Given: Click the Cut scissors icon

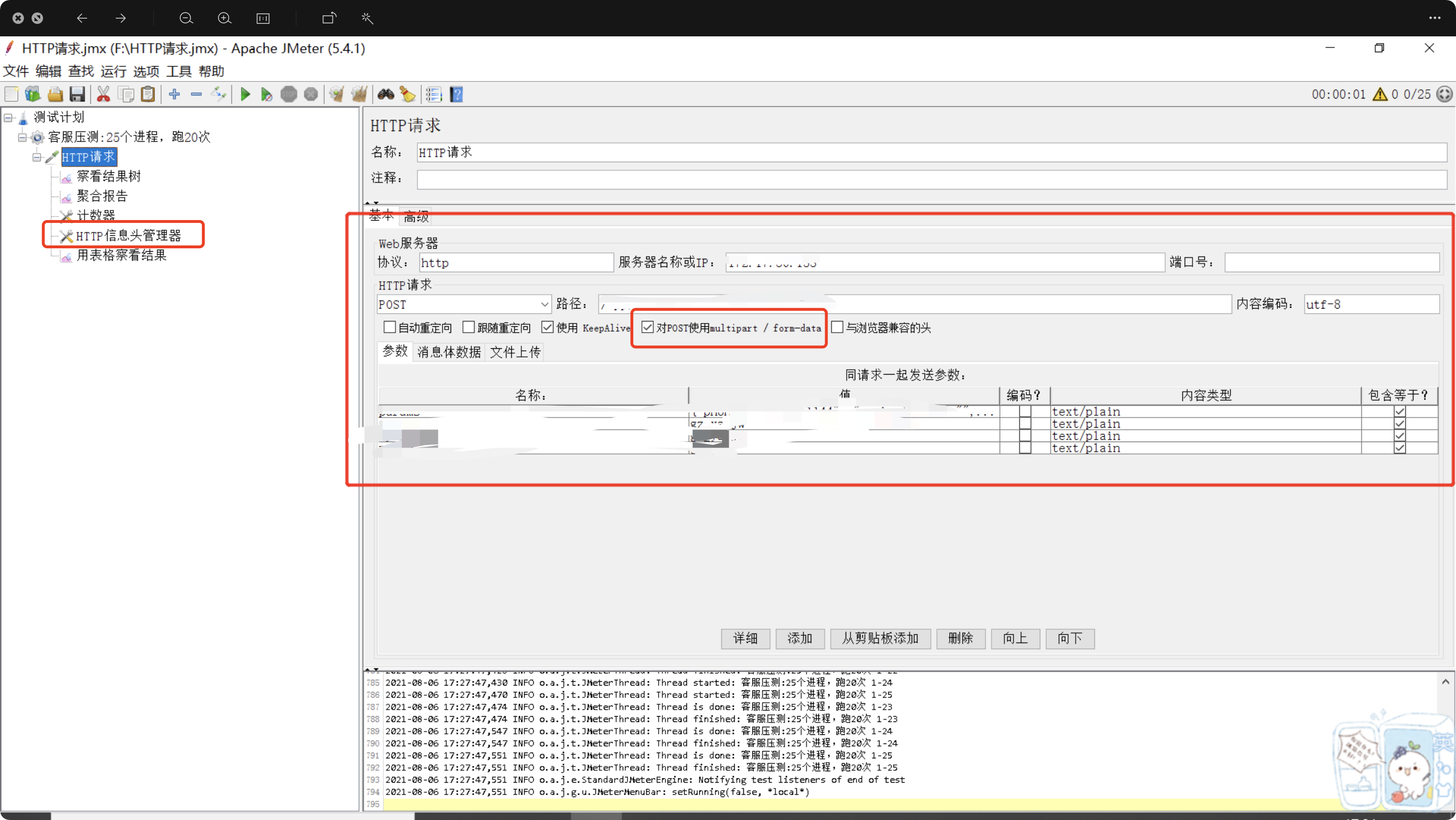Looking at the screenshot, I should pos(103,94).
